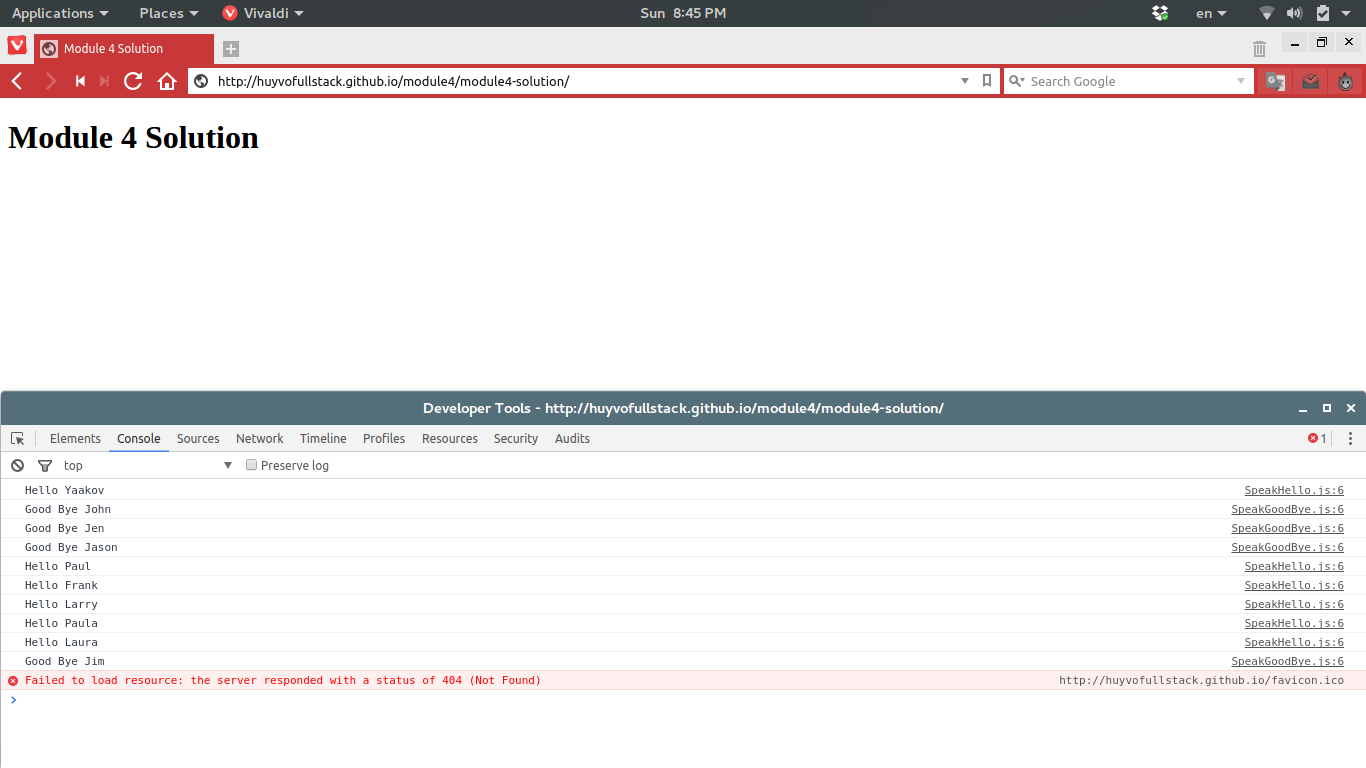Open the trash of closed tabs
Image resolution: width=1366 pixels, height=768 pixels.
tap(1258, 48)
